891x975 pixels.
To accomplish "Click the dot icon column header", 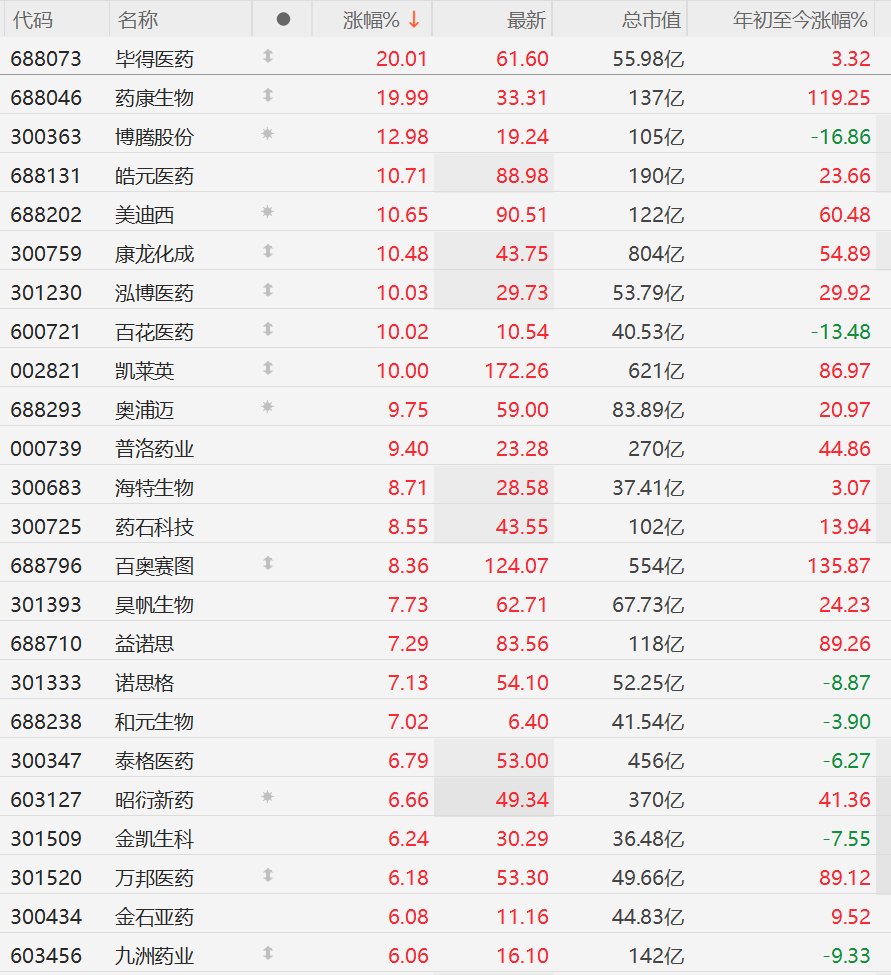I will click(x=283, y=20).
